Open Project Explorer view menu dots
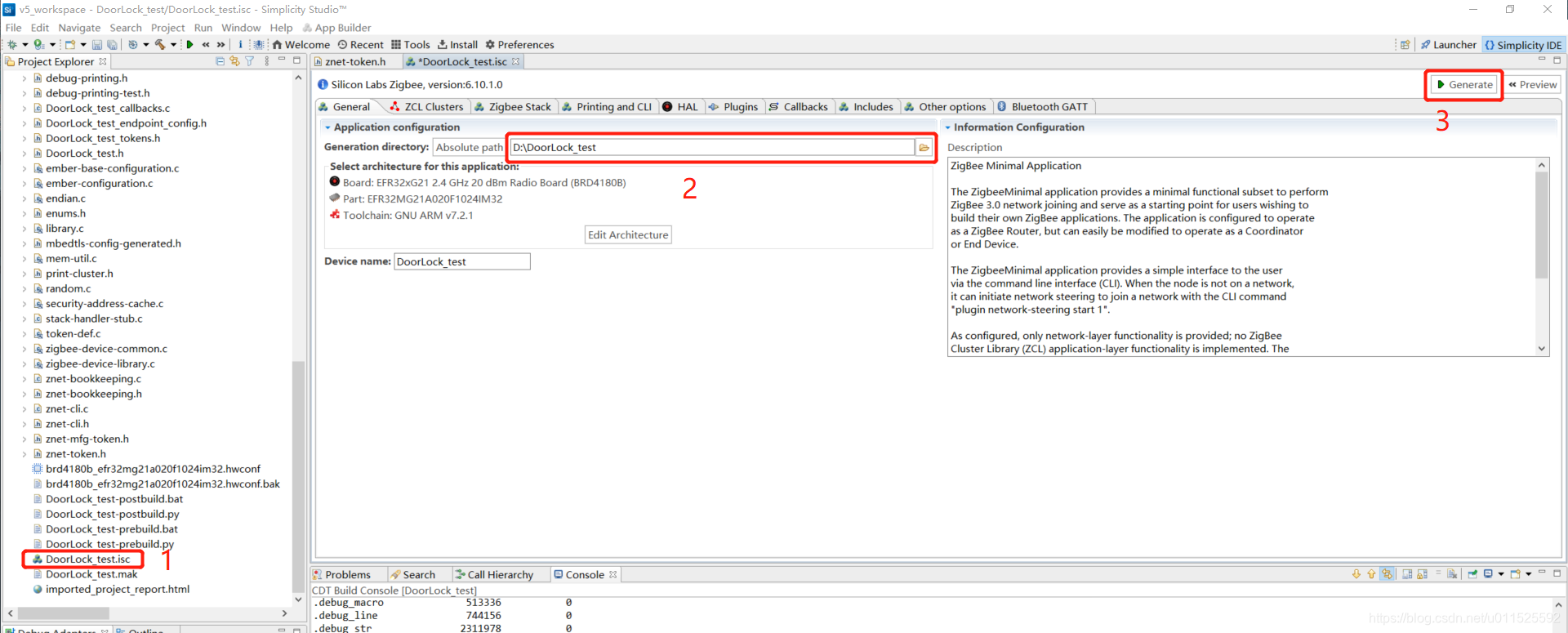1568x633 pixels. (x=267, y=61)
